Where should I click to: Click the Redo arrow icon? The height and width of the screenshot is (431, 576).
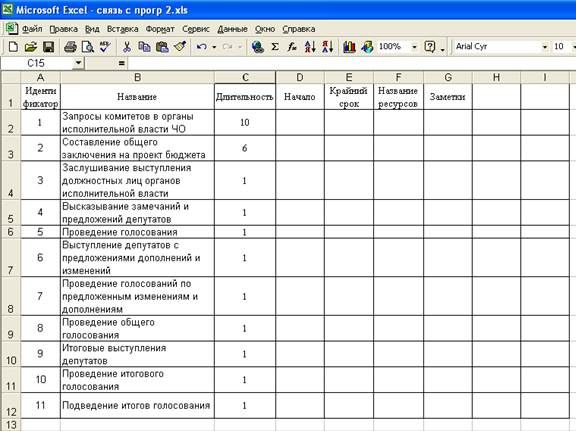(x=228, y=47)
